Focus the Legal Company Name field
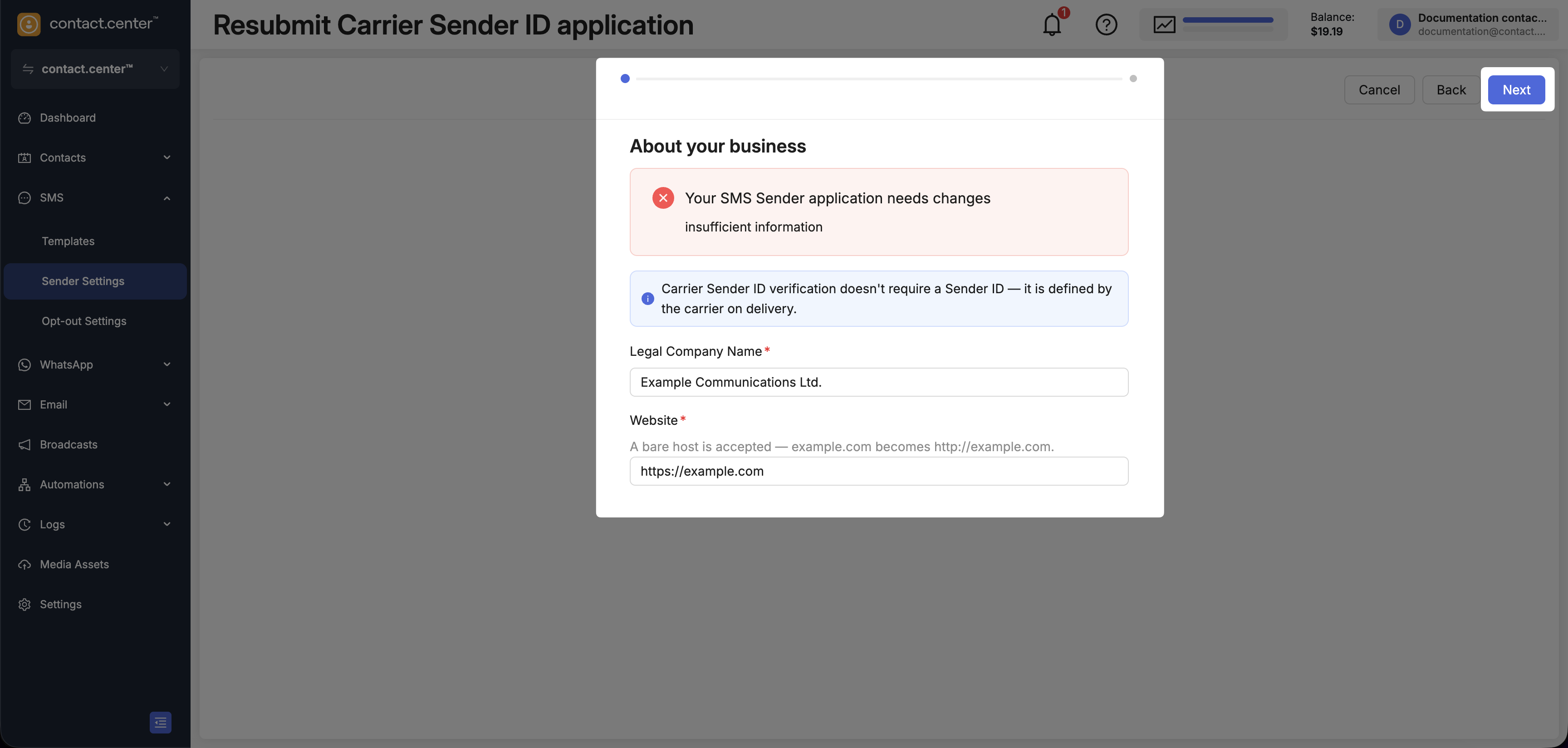1568x748 pixels. 878,382
